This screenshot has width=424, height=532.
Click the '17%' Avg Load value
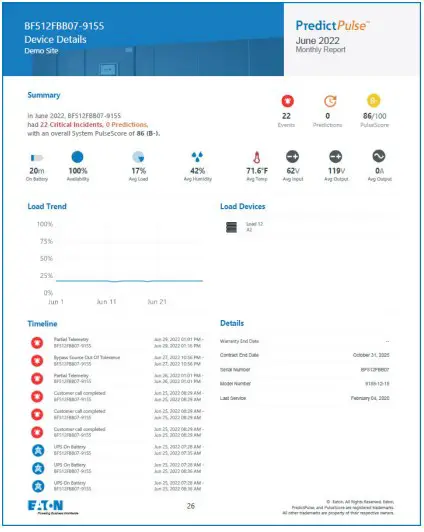[138, 171]
